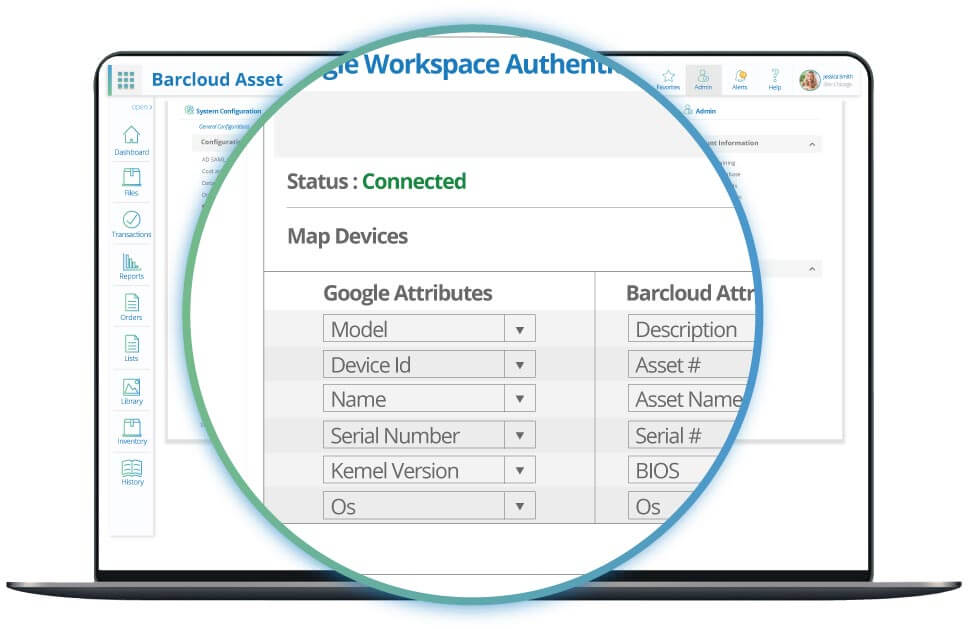
Task: Collapse the lower section chevron below Information
Action: pos(812,269)
